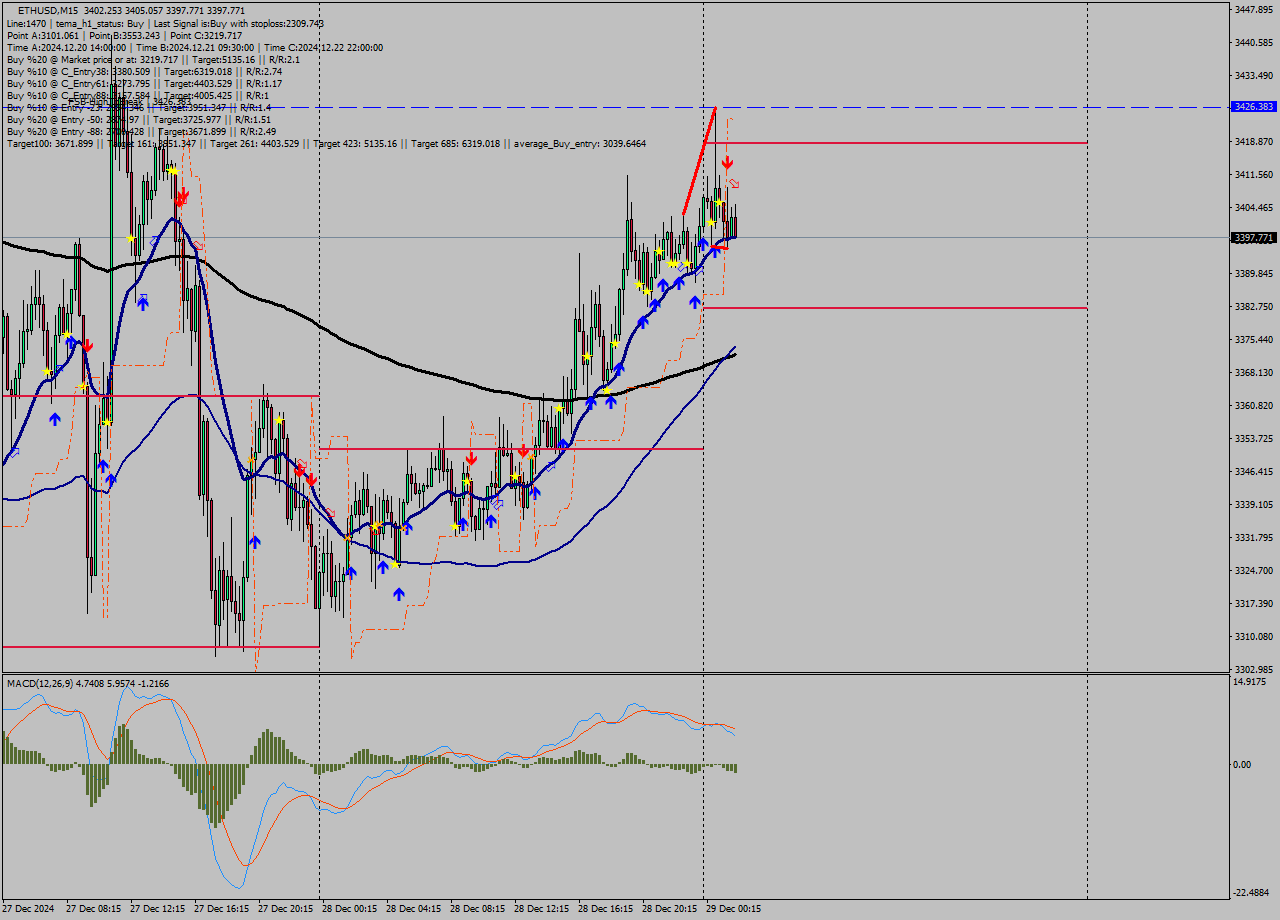Click the 3360.820 price axis label
Screen dimensions: 1280x920
pos(1254,405)
